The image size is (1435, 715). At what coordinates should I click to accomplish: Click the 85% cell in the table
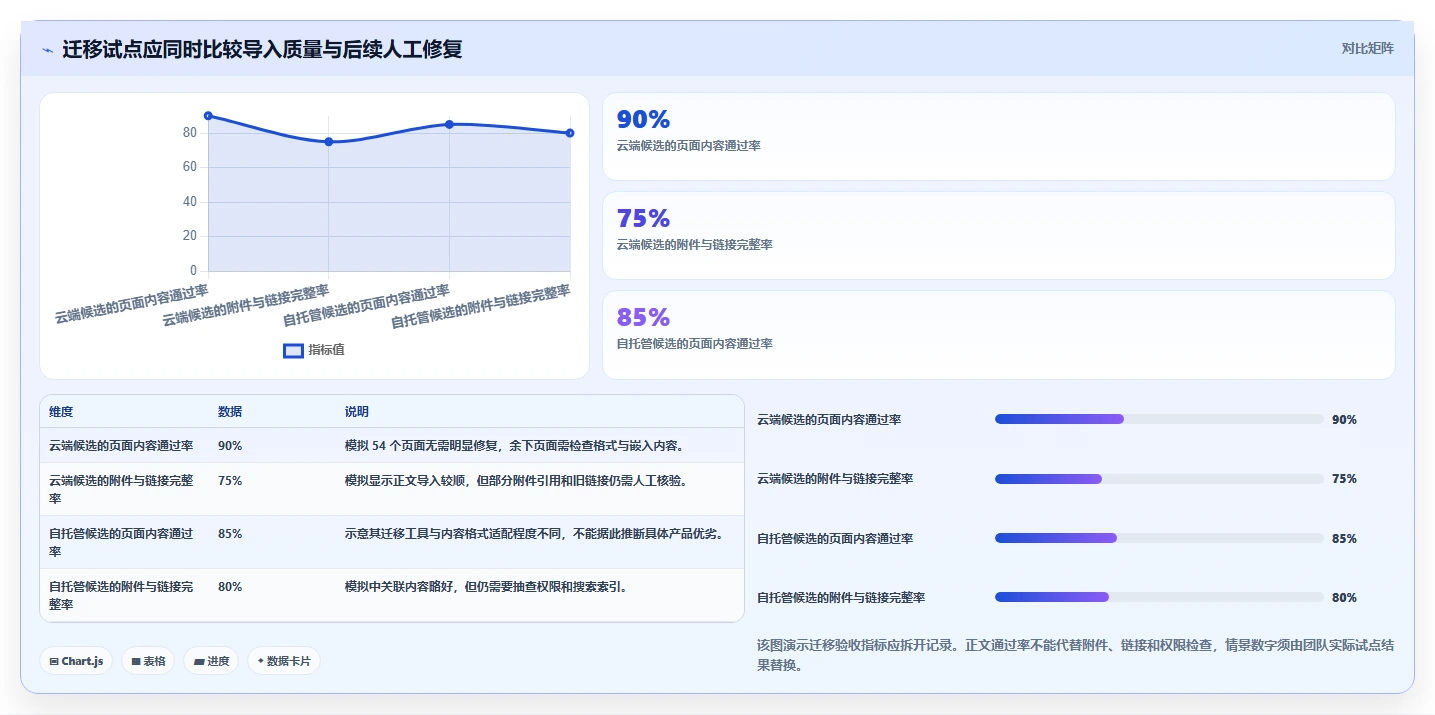point(230,534)
